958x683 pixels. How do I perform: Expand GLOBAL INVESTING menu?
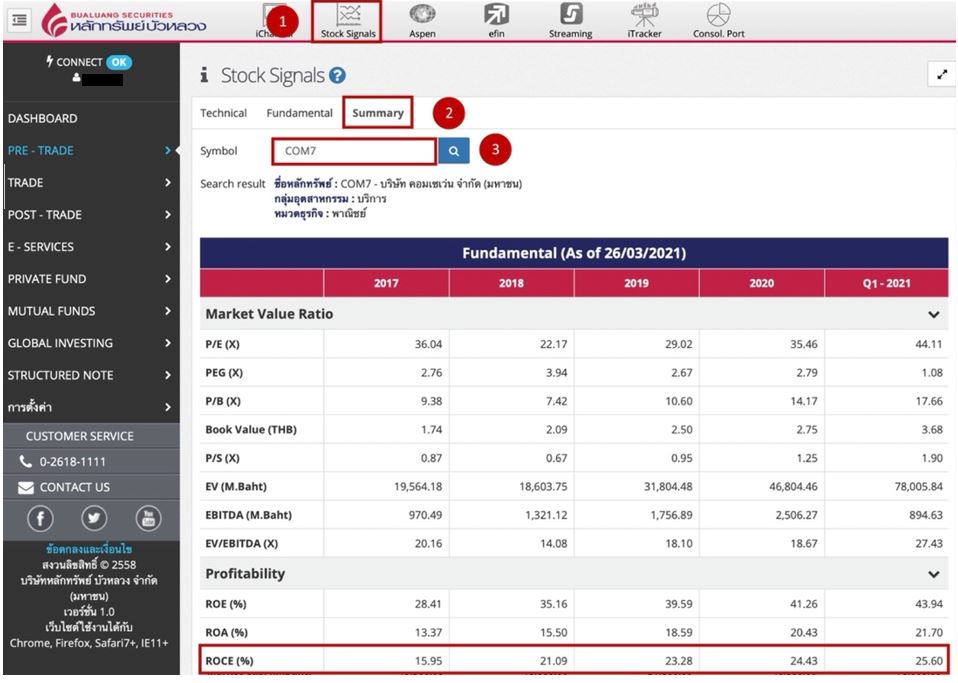[92, 343]
